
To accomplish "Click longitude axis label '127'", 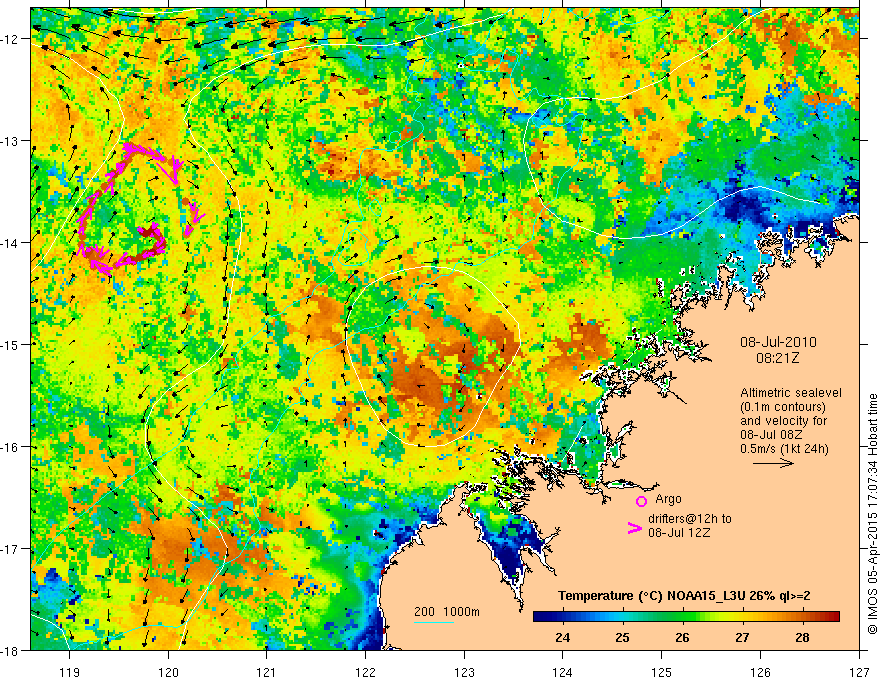I will (x=859, y=672).
